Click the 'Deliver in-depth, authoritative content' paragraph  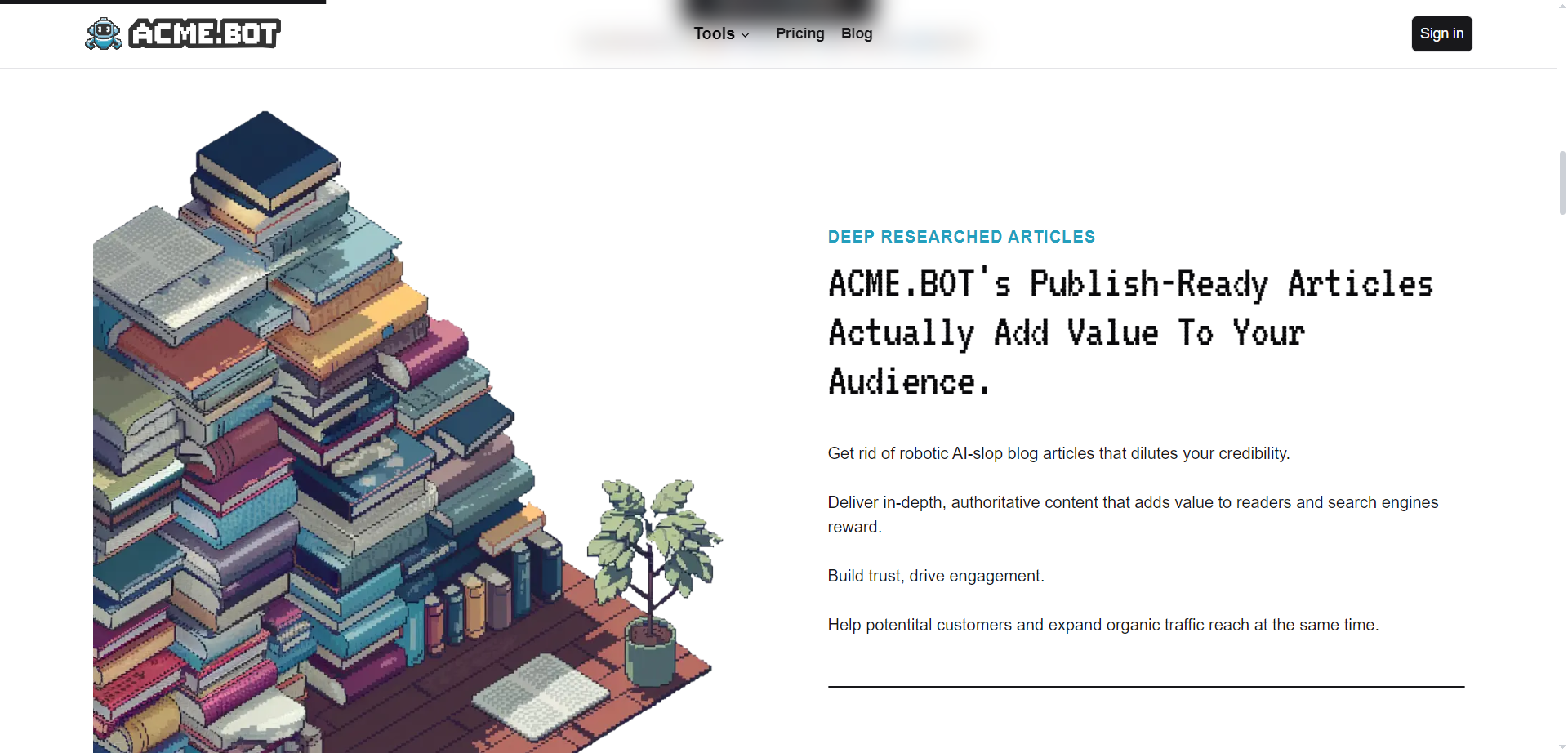tap(1133, 515)
